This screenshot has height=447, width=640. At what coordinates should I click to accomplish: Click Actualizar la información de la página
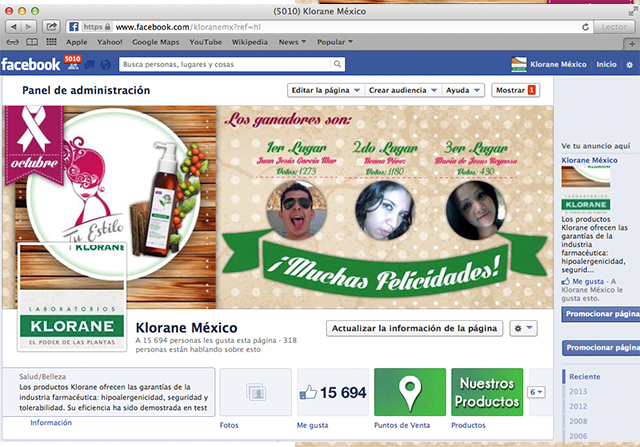414,328
